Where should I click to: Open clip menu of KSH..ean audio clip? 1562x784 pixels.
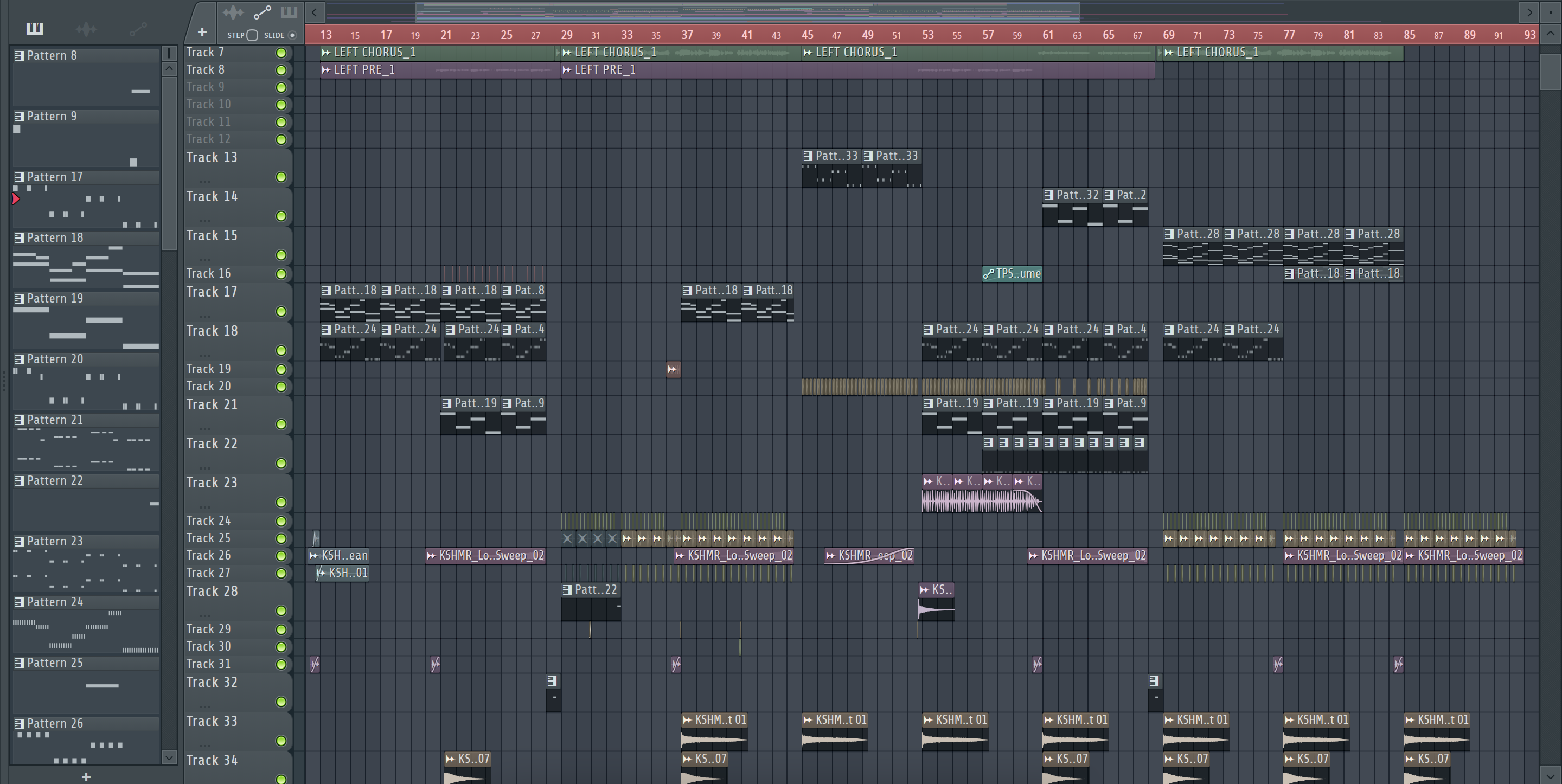point(313,555)
